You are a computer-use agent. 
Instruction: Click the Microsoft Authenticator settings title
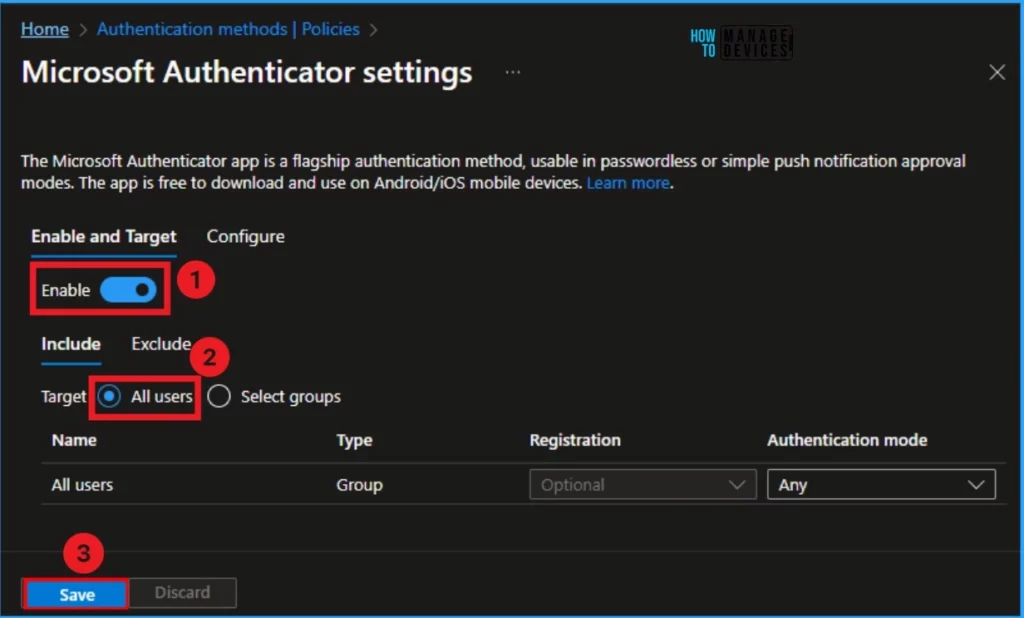[x=247, y=72]
